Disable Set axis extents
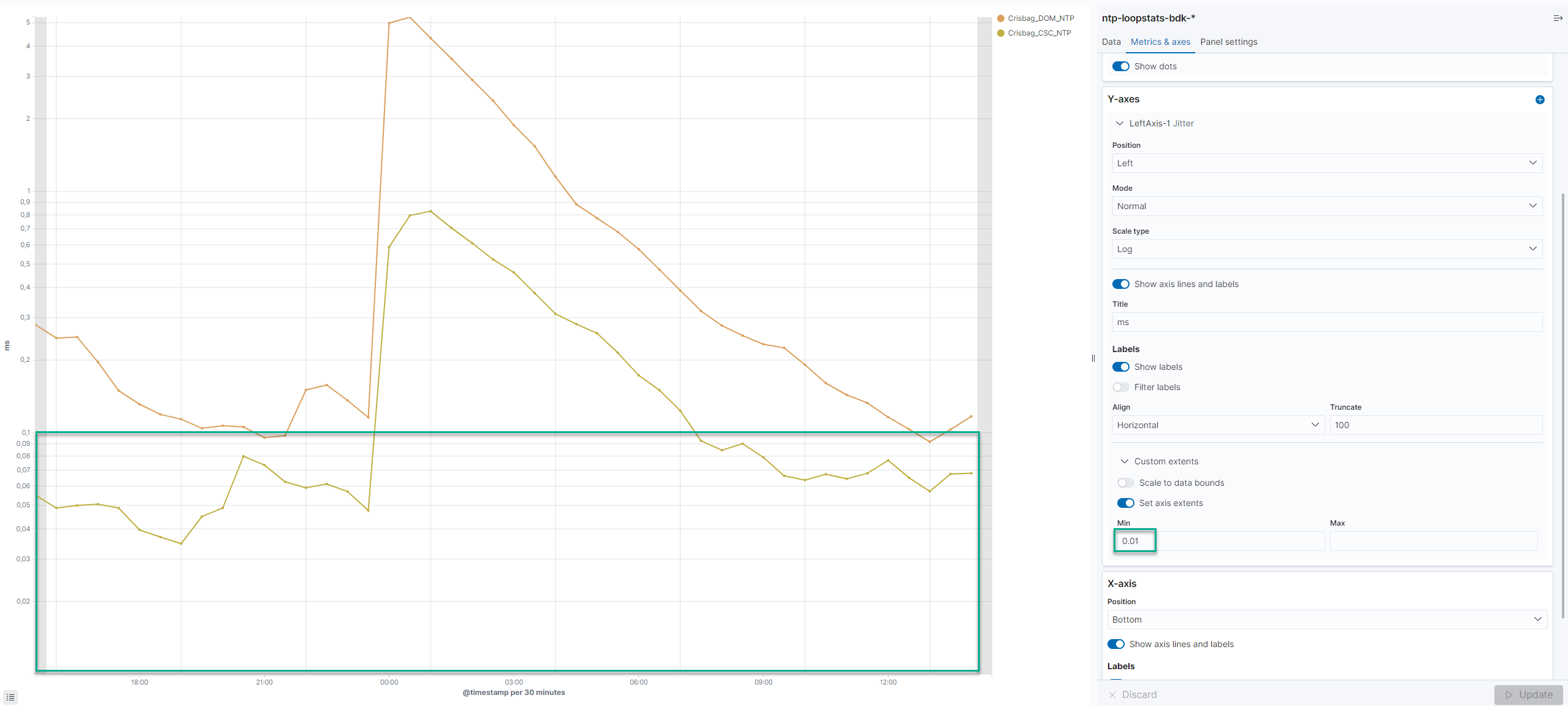This screenshot has height=706, width=1568. coord(1125,502)
